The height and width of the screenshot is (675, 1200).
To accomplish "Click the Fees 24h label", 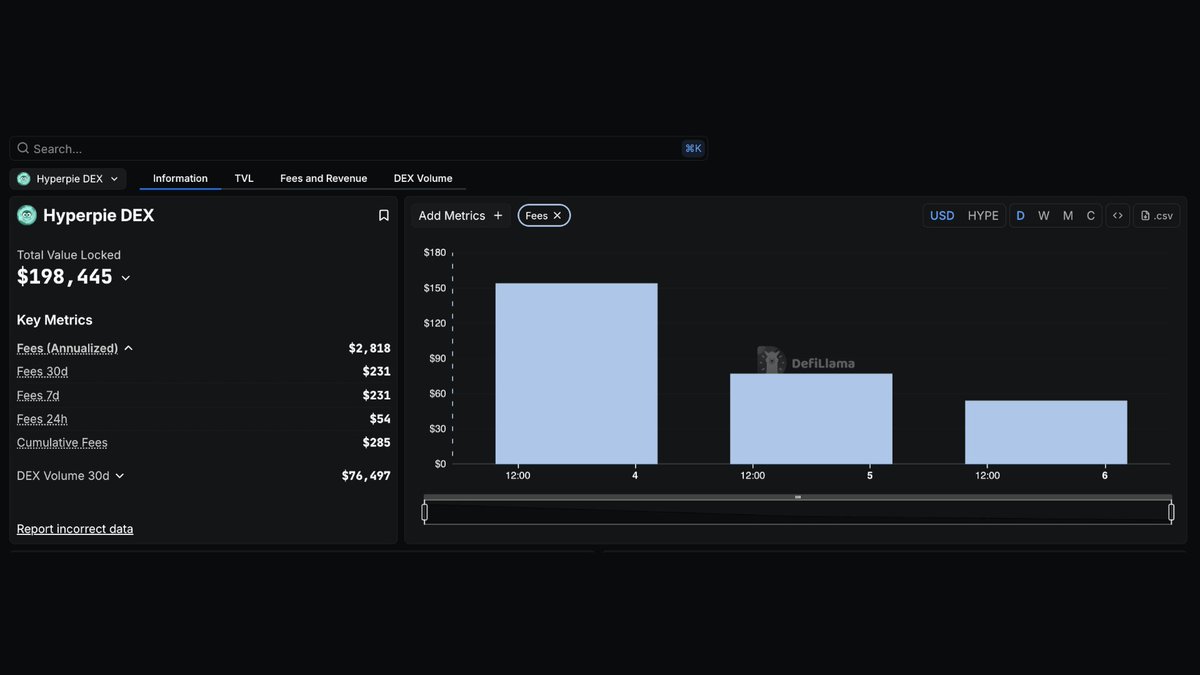I will [x=42, y=419].
